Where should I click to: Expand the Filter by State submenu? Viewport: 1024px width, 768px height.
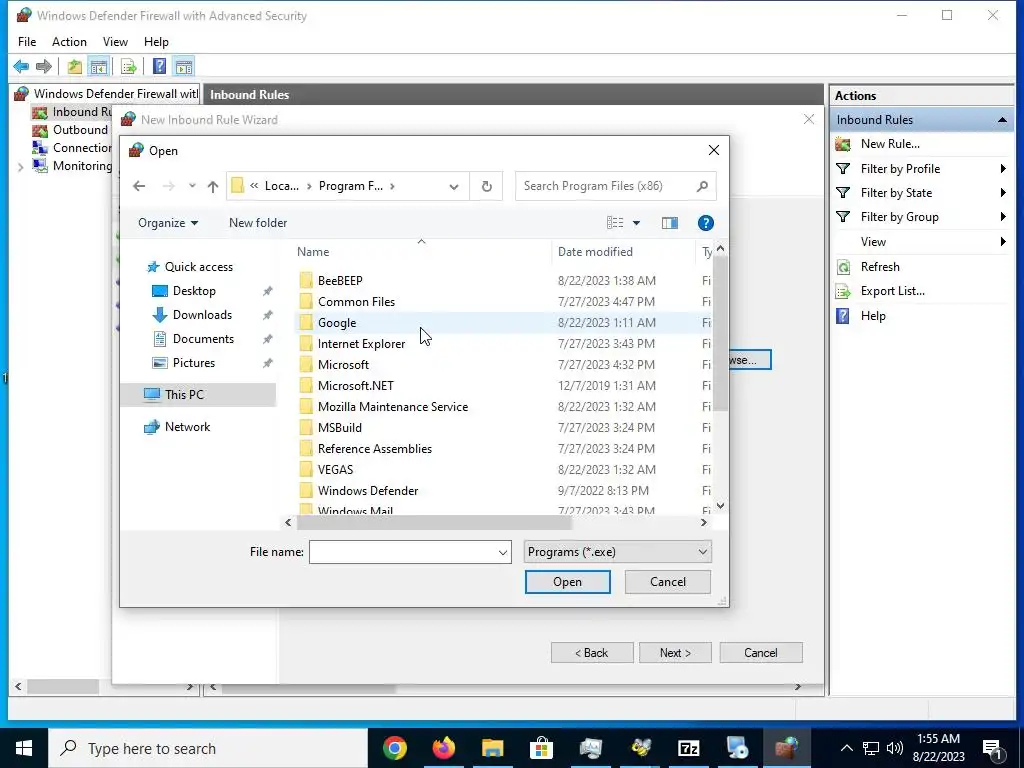(1002, 193)
